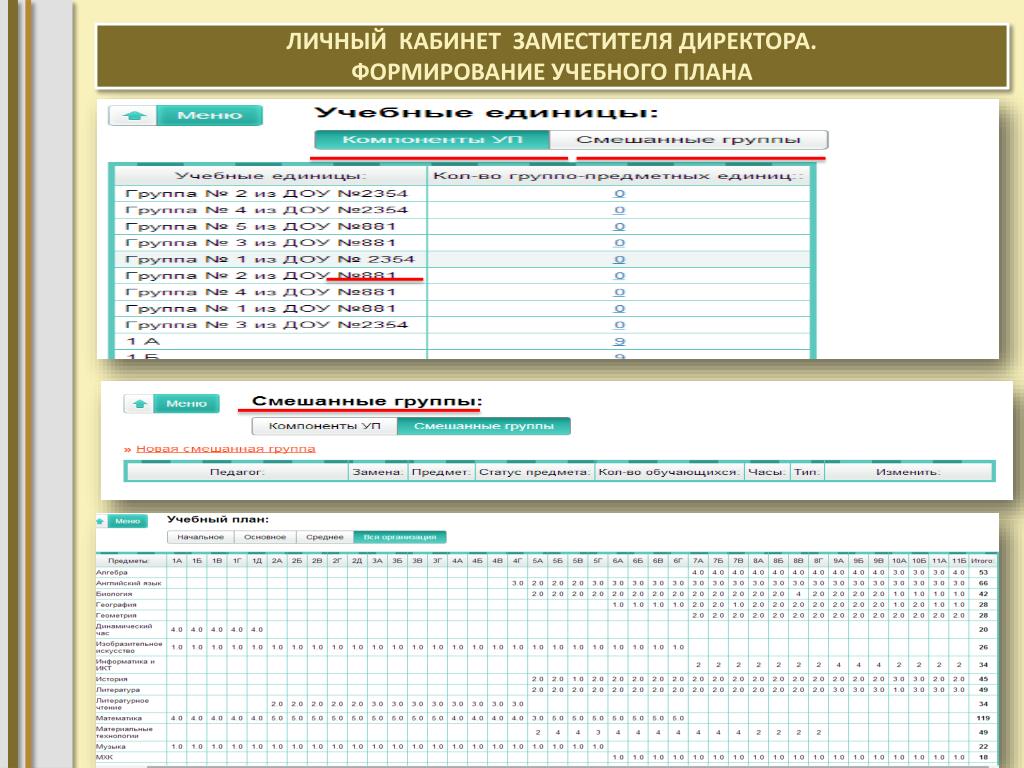Click the Предметы header in the curriculum table
1024x768 pixels.
129,560
